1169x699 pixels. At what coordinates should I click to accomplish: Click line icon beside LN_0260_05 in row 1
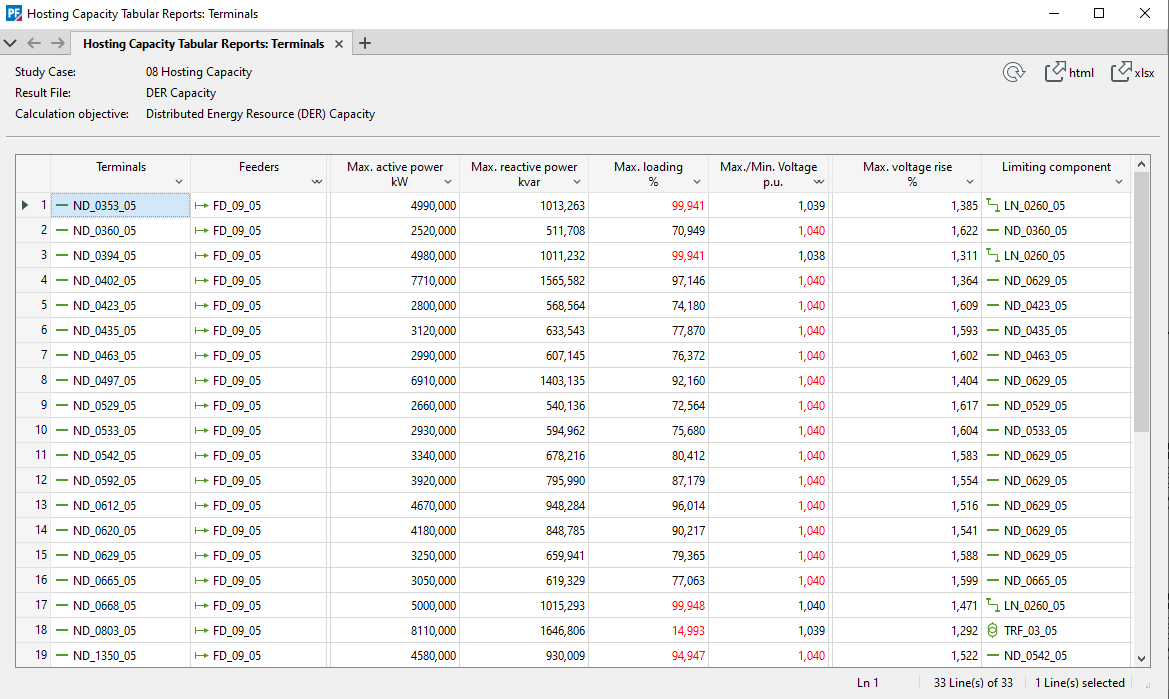tap(993, 205)
